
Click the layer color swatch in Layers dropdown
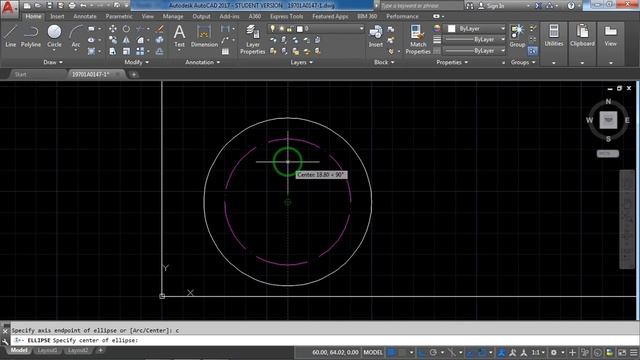(300, 29)
